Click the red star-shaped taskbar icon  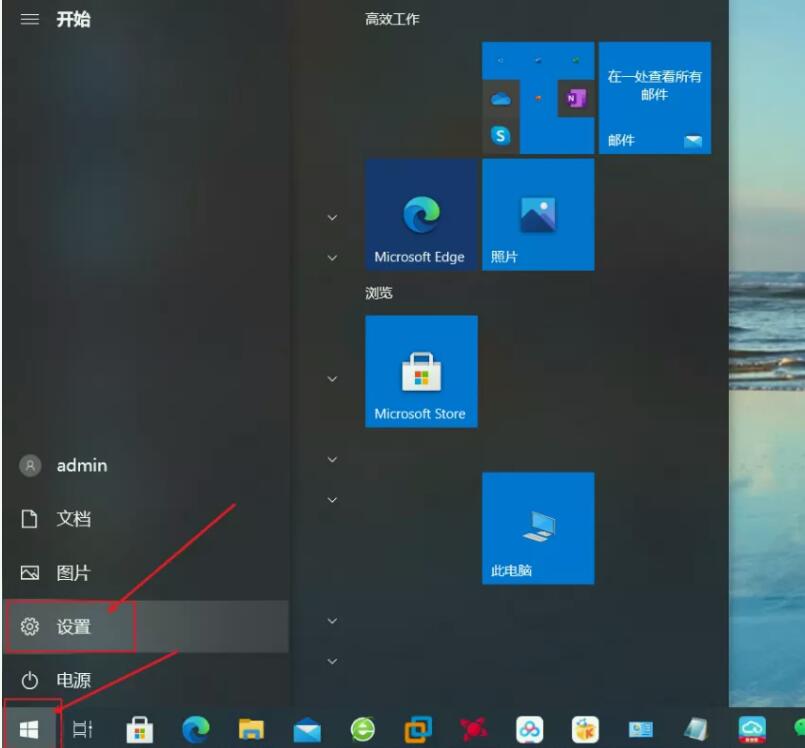click(473, 730)
